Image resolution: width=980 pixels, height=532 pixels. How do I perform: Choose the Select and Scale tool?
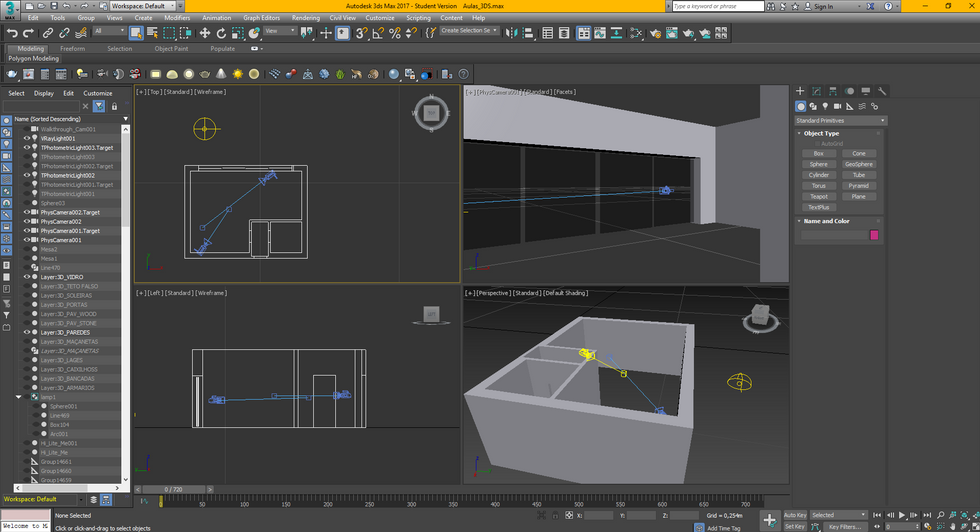click(x=238, y=33)
